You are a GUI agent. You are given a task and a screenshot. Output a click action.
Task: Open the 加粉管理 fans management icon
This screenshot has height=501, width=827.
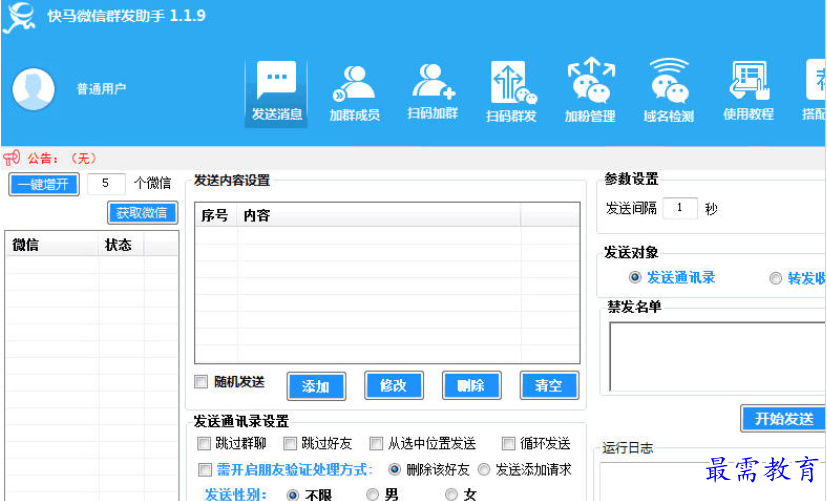(590, 91)
